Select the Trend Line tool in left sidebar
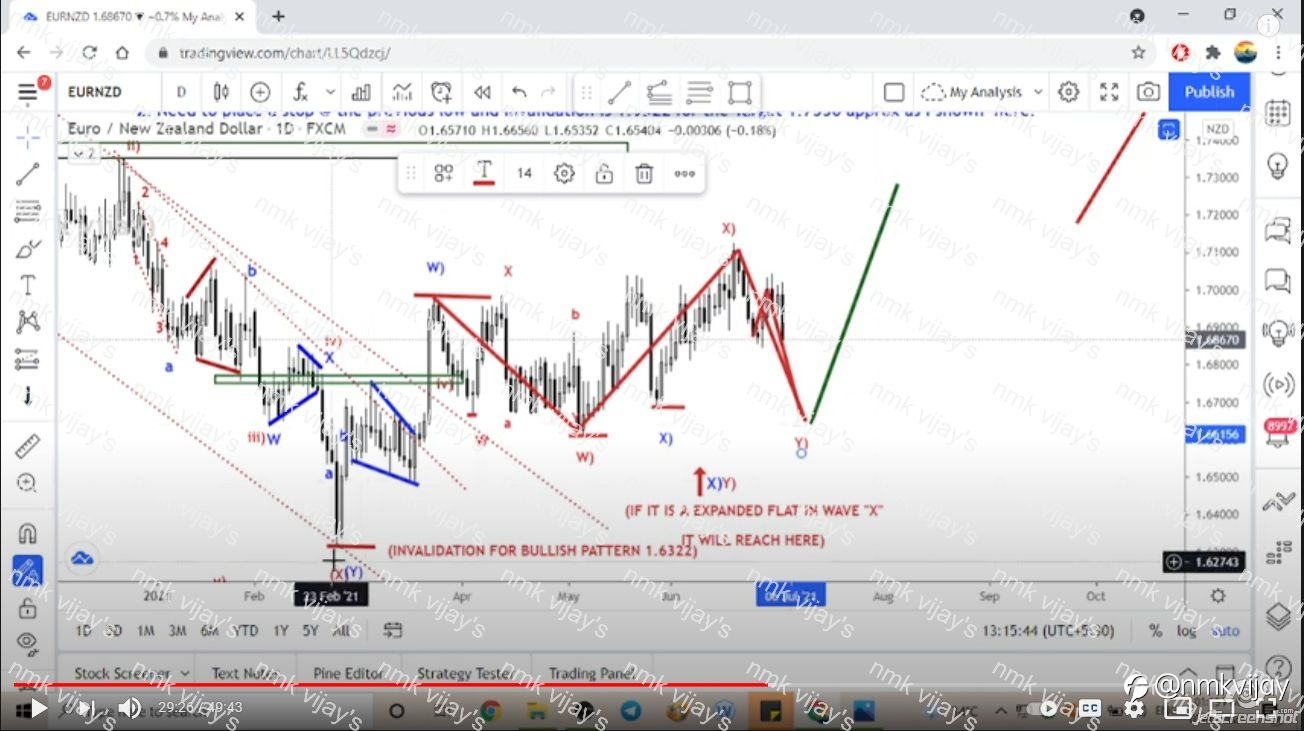 27,174
